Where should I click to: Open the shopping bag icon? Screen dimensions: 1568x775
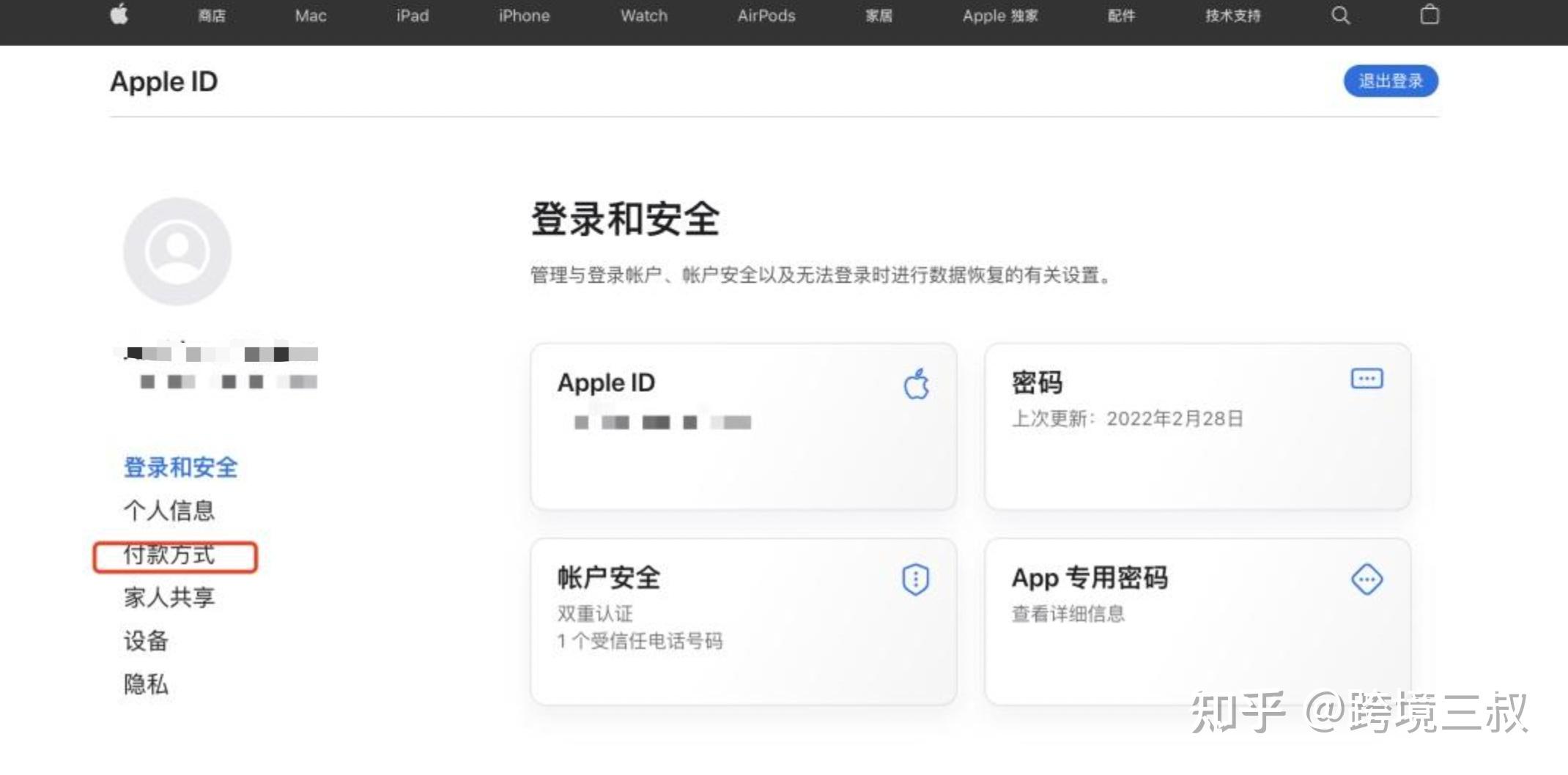(x=1430, y=15)
